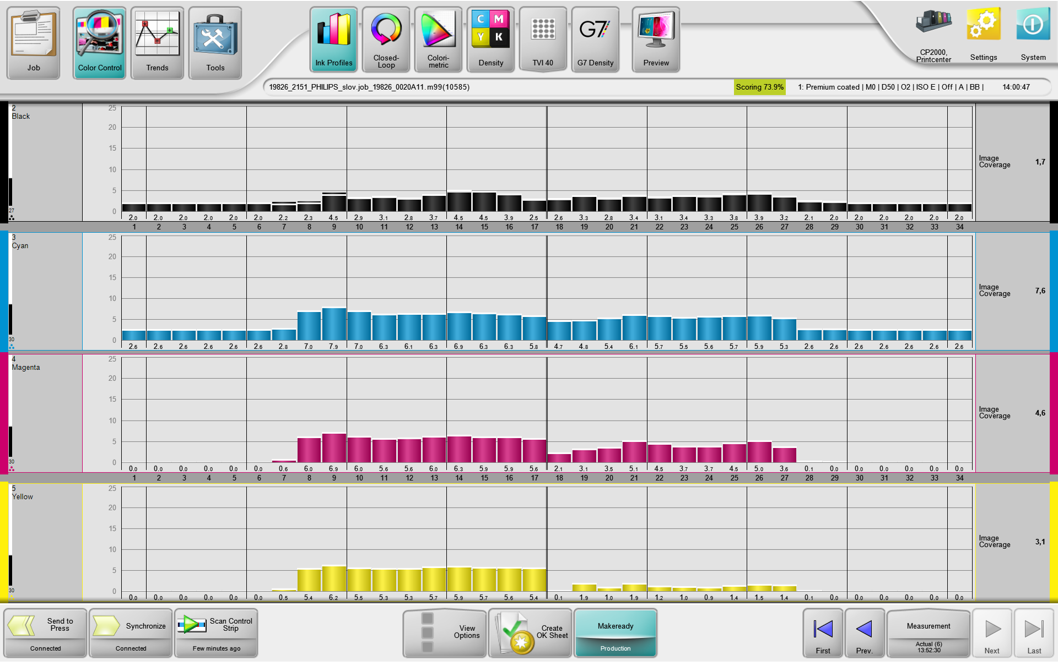The width and height of the screenshot is (1058, 662).
Task: Go to Last measurement
Action: coord(1034,632)
